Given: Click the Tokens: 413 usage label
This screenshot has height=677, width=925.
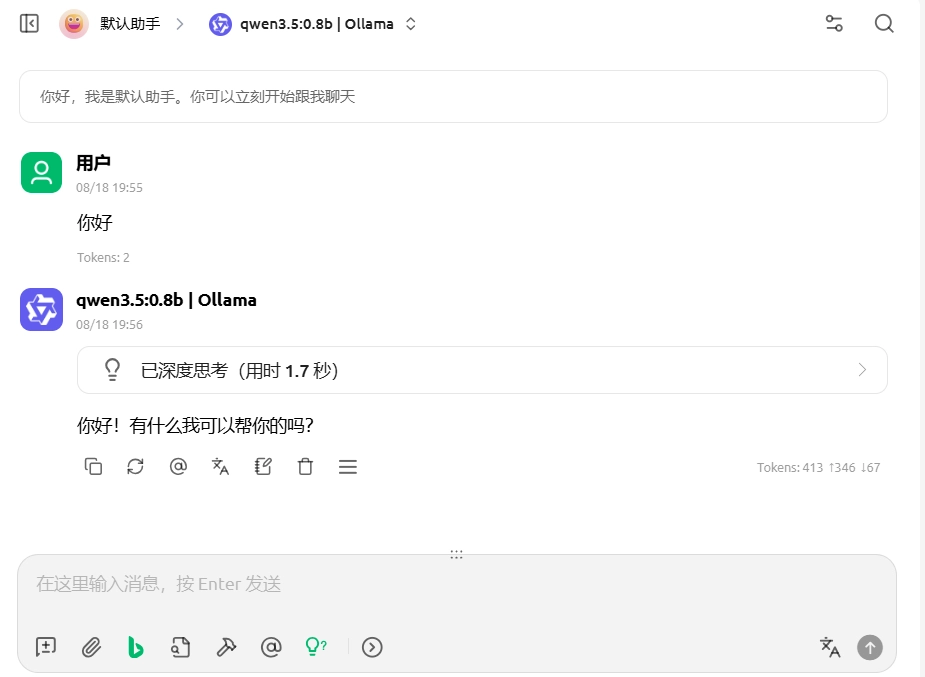Looking at the screenshot, I should pos(819,468).
